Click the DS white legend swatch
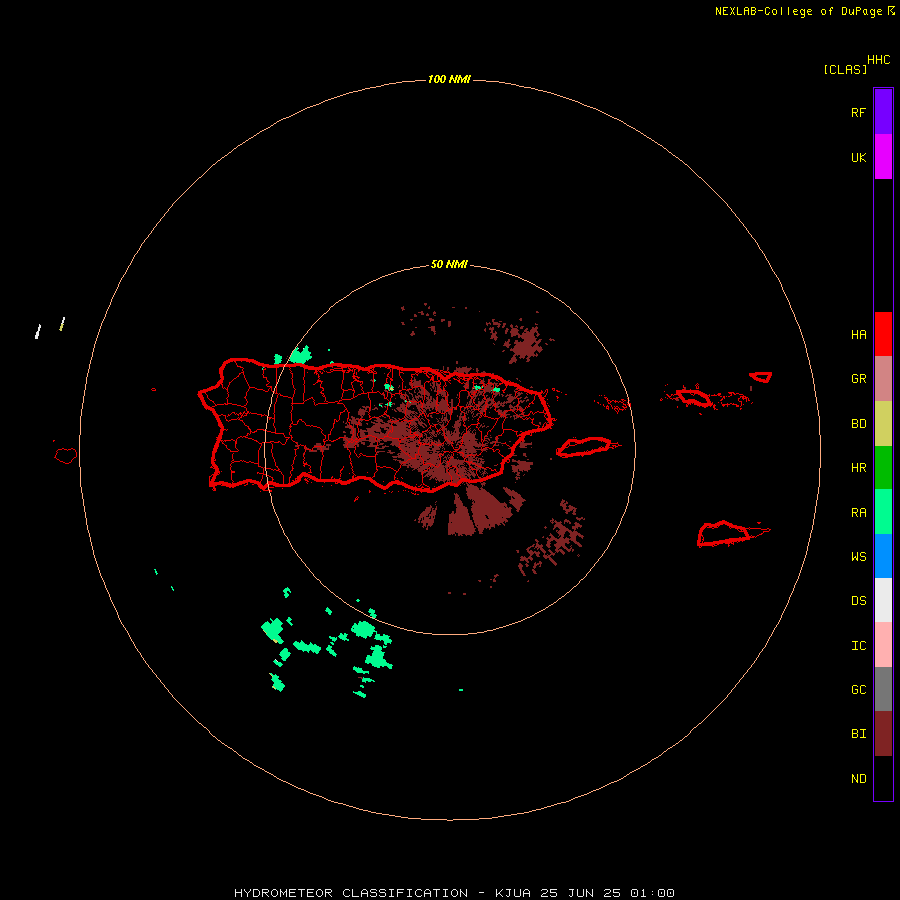The image size is (900, 900). pyautogui.click(x=883, y=600)
